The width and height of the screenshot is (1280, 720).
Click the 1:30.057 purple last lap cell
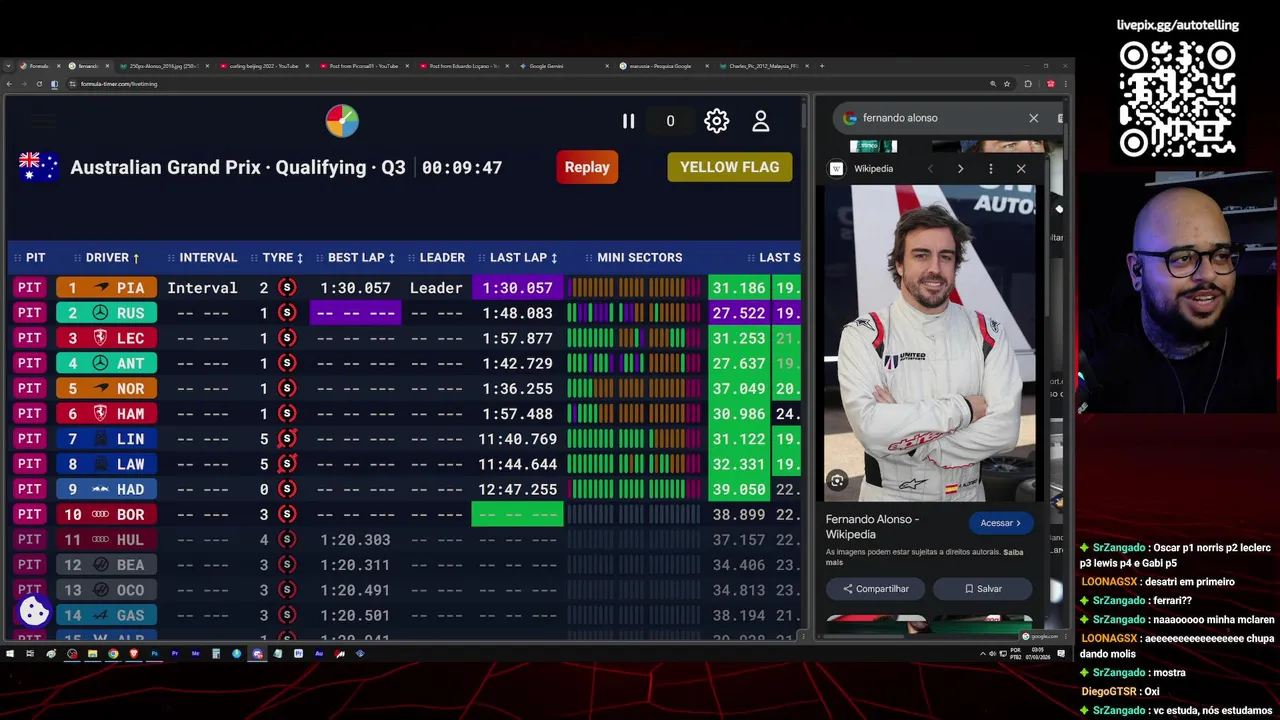(517, 288)
